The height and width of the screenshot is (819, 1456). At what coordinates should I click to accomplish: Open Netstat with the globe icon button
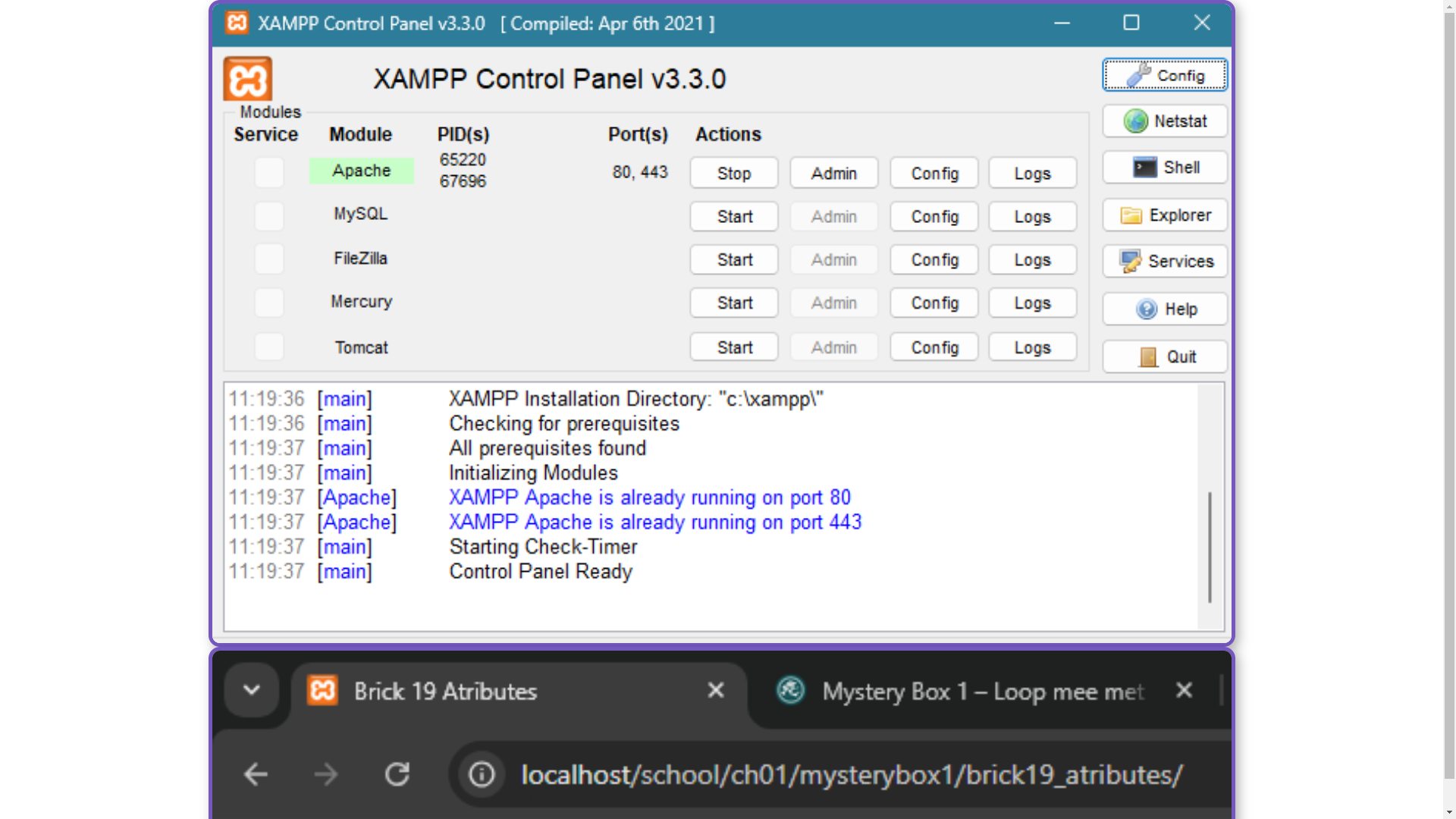click(x=1165, y=121)
